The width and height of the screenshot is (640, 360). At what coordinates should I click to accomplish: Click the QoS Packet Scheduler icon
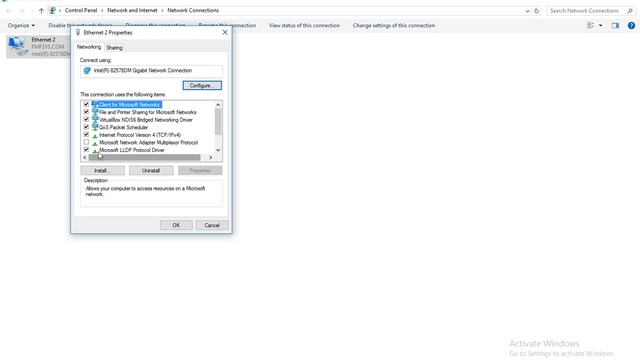[x=95, y=127]
